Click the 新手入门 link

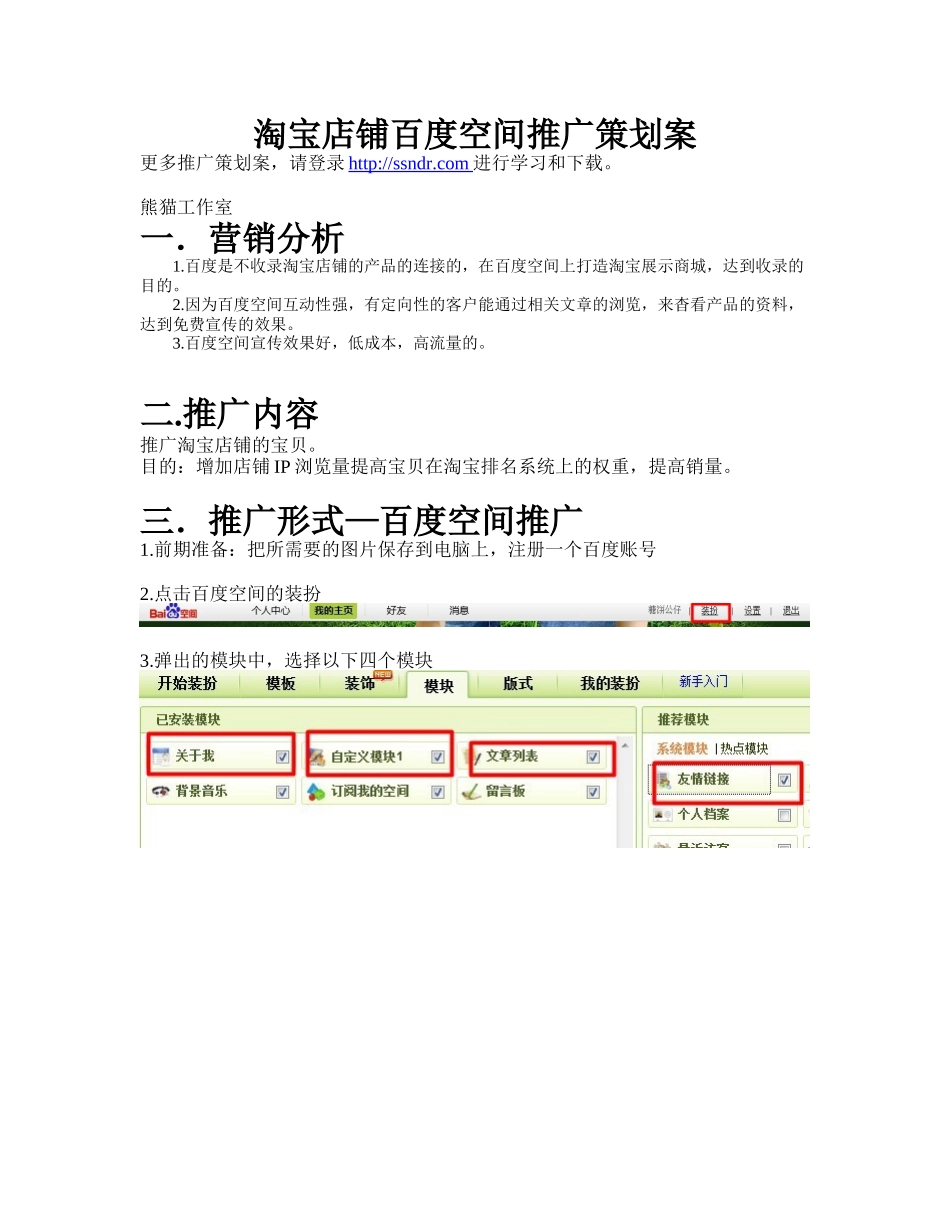704,682
